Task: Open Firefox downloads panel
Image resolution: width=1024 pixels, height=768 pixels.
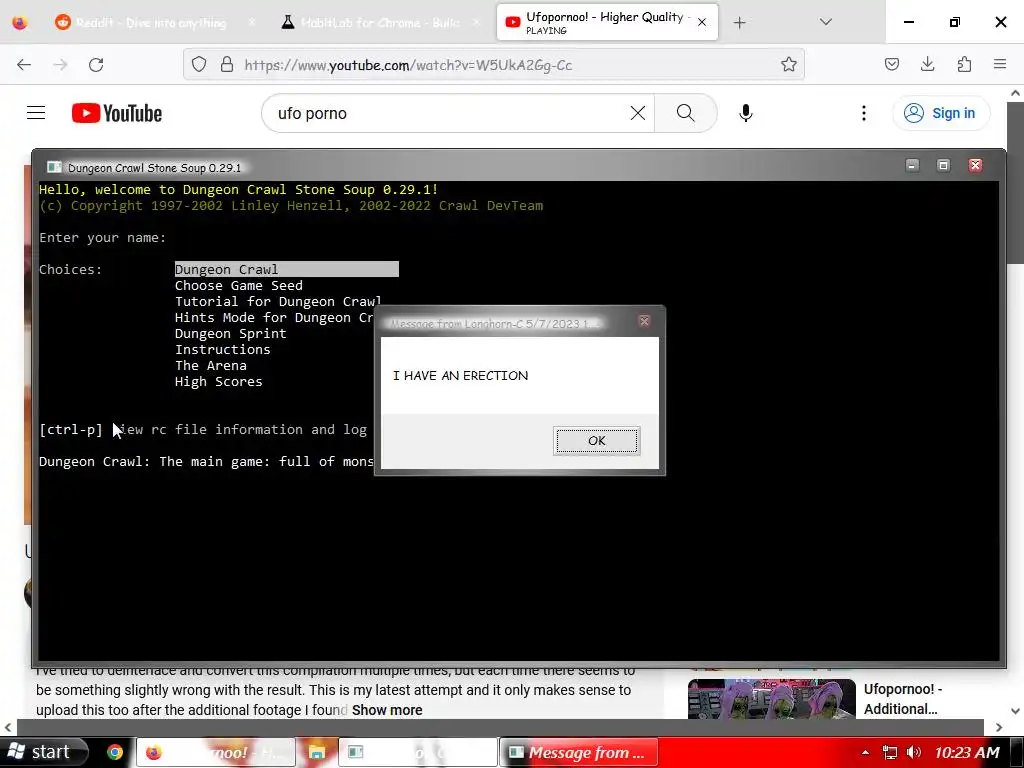Action: point(927,64)
